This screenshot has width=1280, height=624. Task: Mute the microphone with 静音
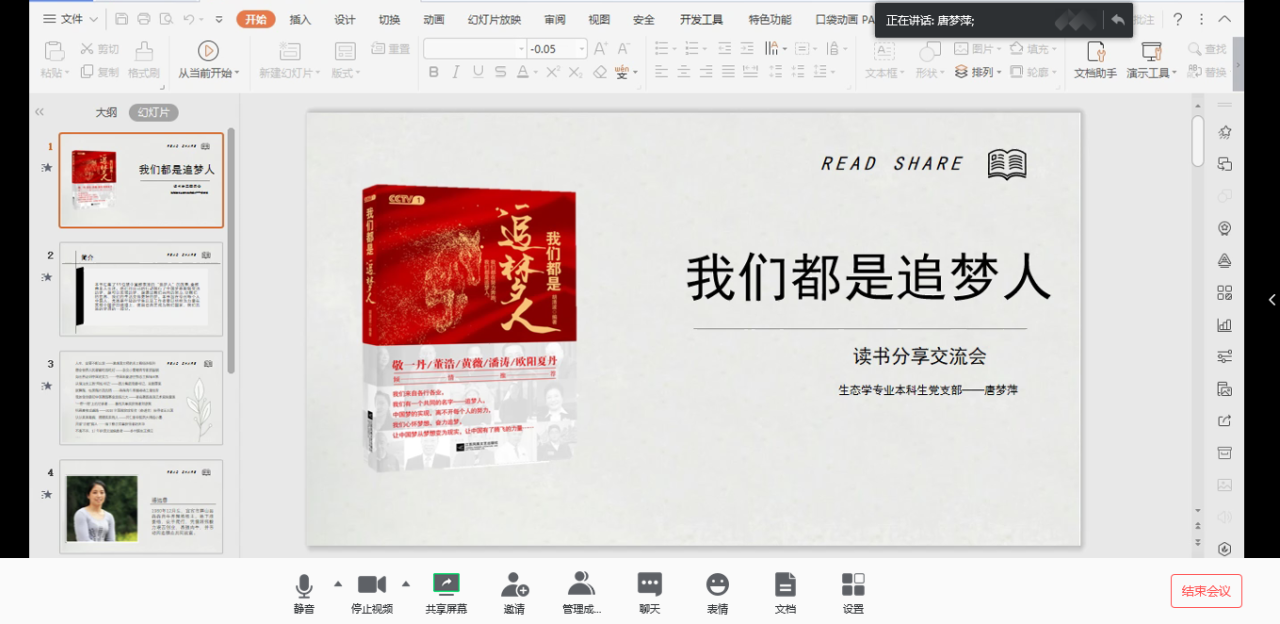pos(304,585)
